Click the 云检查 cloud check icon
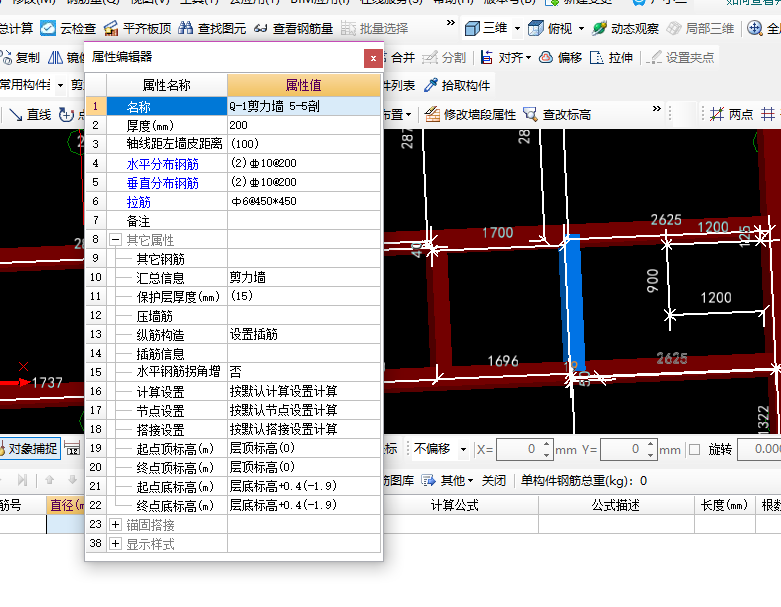 coord(48,28)
